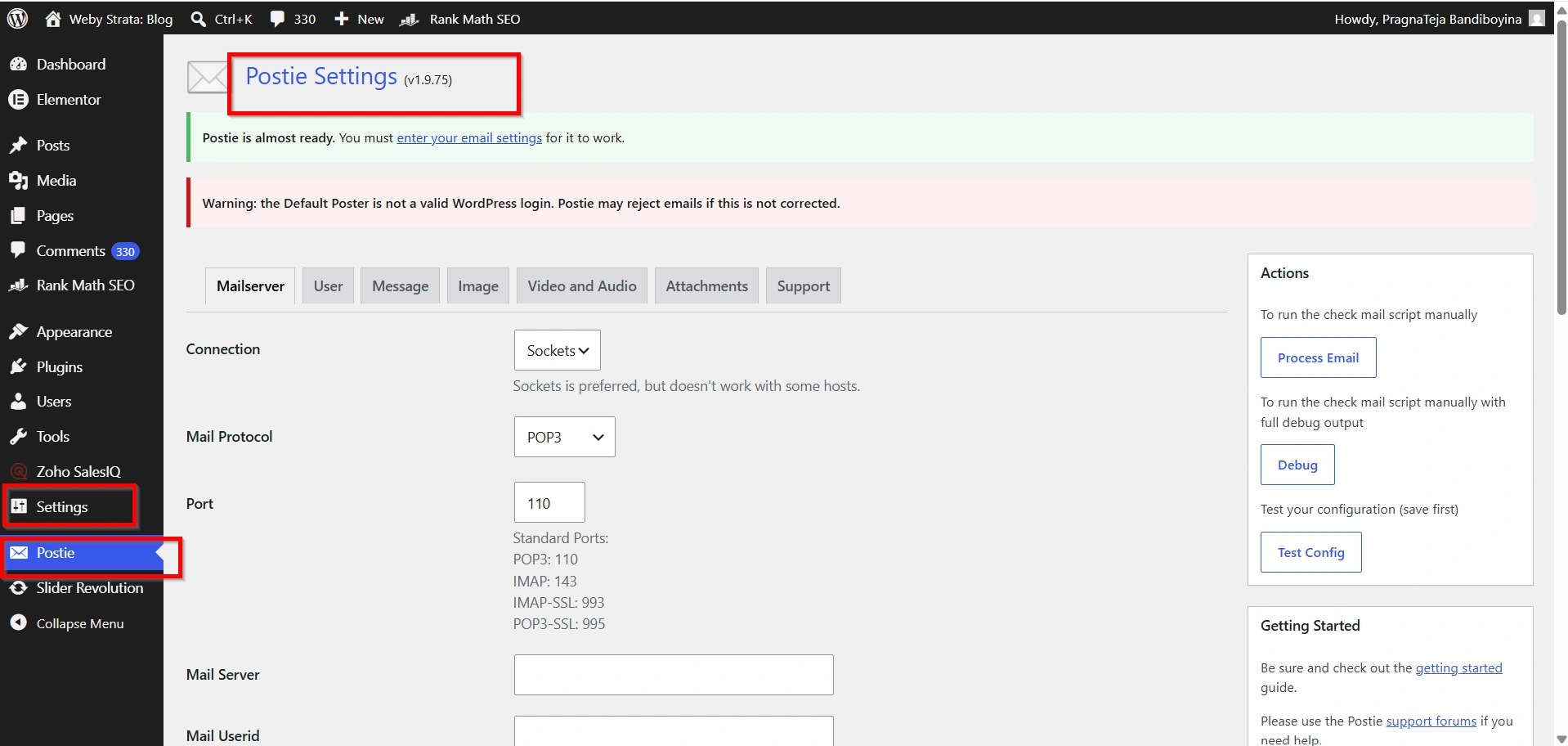1568x746 pixels.
Task: Click the Rank Math SEO toolbar chart icon
Action: (x=409, y=19)
